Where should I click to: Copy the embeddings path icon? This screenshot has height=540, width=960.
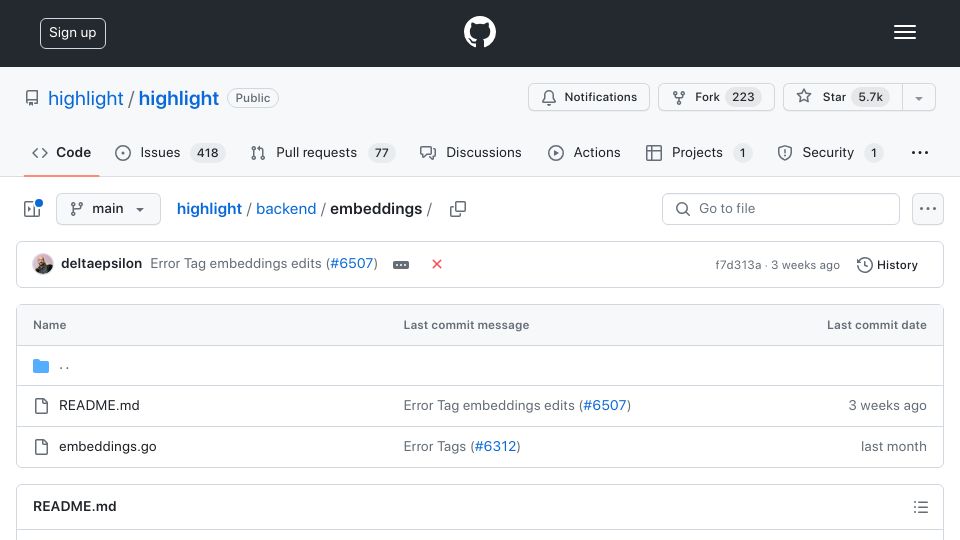click(x=457, y=209)
